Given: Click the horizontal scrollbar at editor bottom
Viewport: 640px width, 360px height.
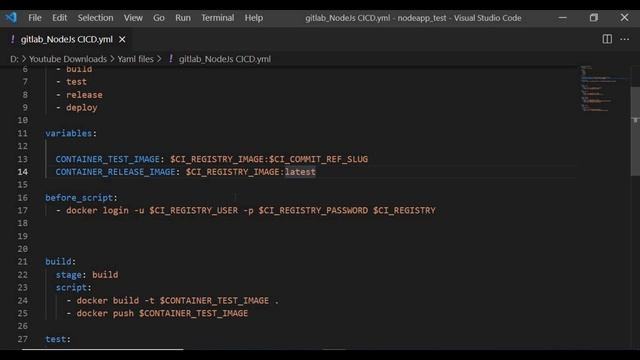Looking at the screenshot, I should coord(102,349).
